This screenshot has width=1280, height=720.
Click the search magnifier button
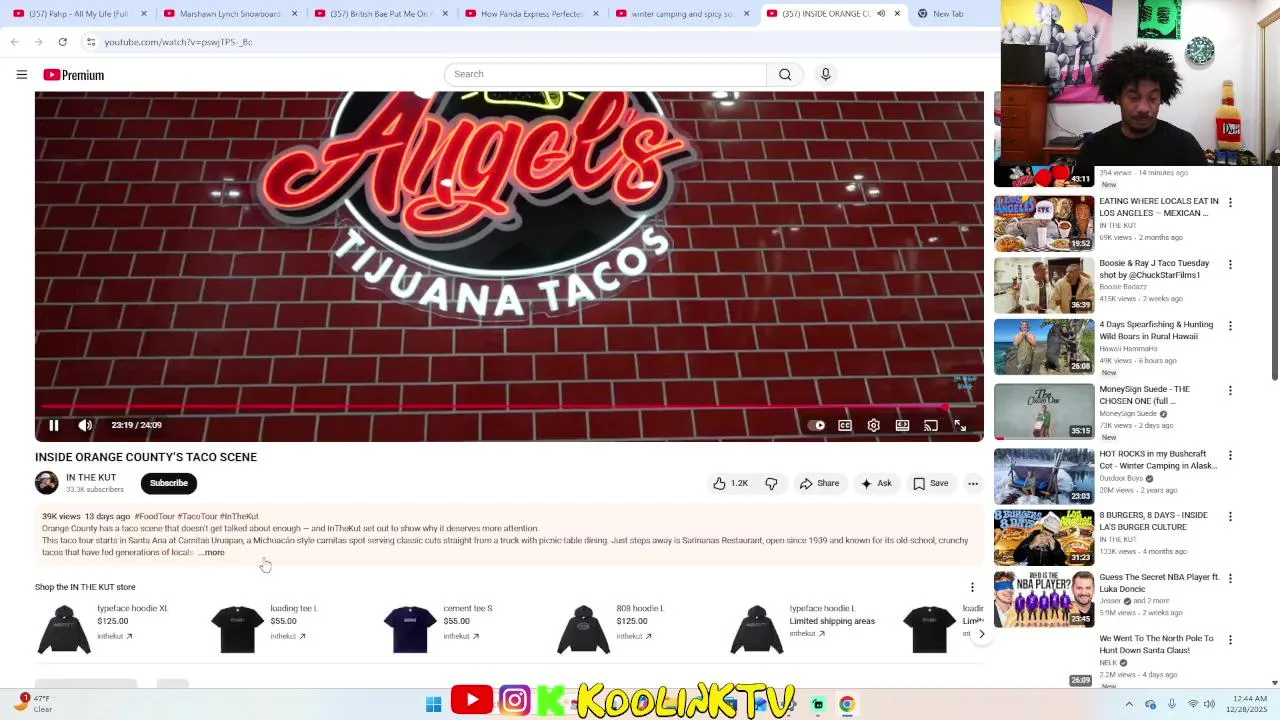(785, 74)
